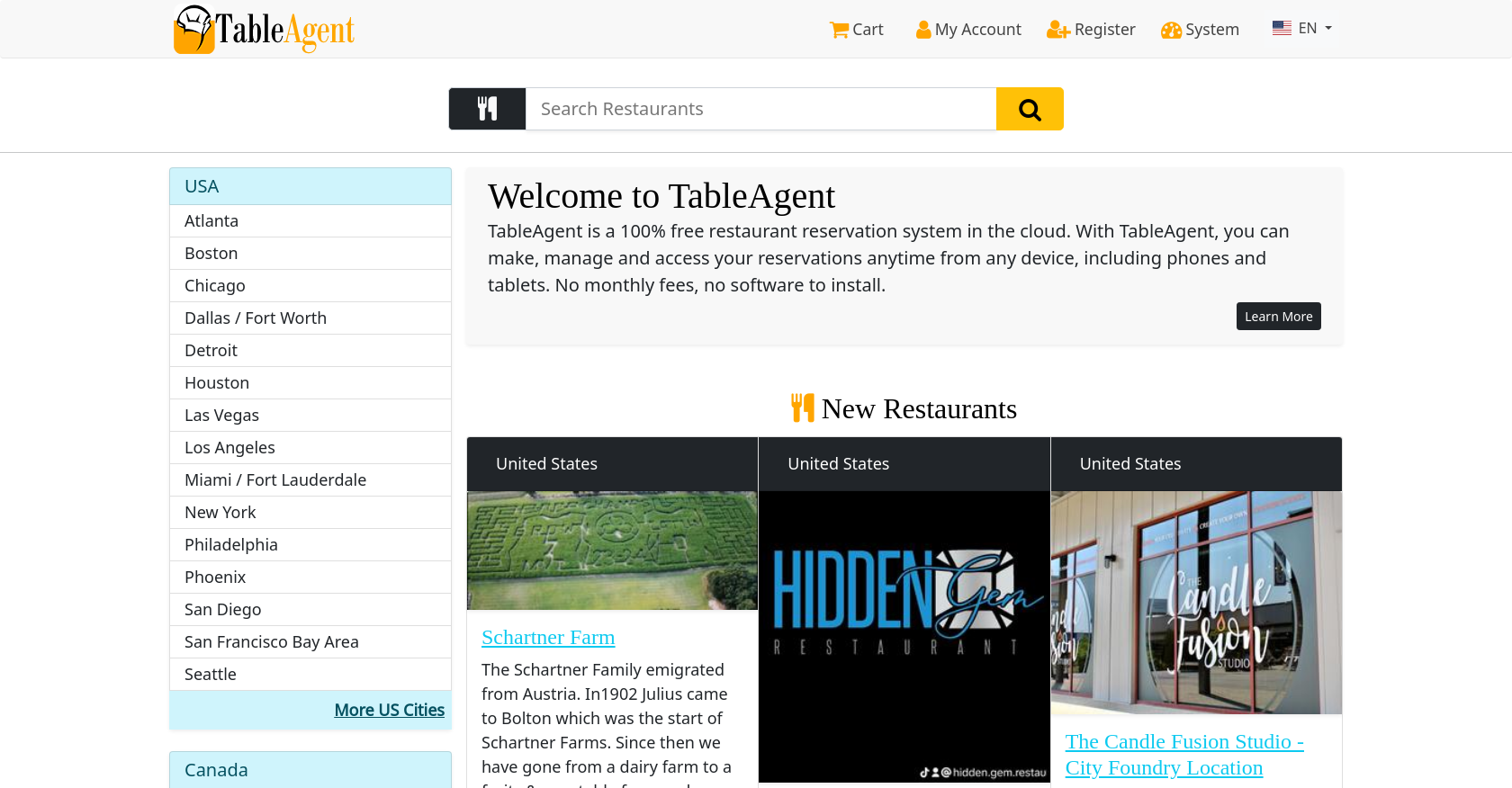
Task: Focus the Search Restaurants input field
Action: [760, 109]
